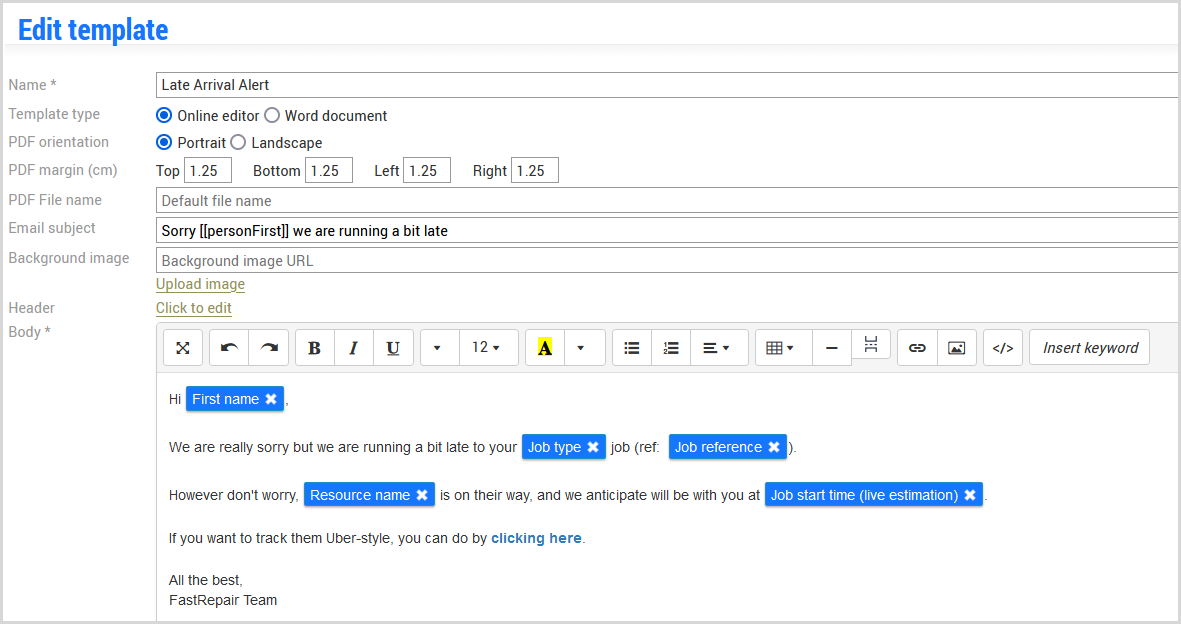
Task: Undo the last edit
Action: (x=229, y=348)
